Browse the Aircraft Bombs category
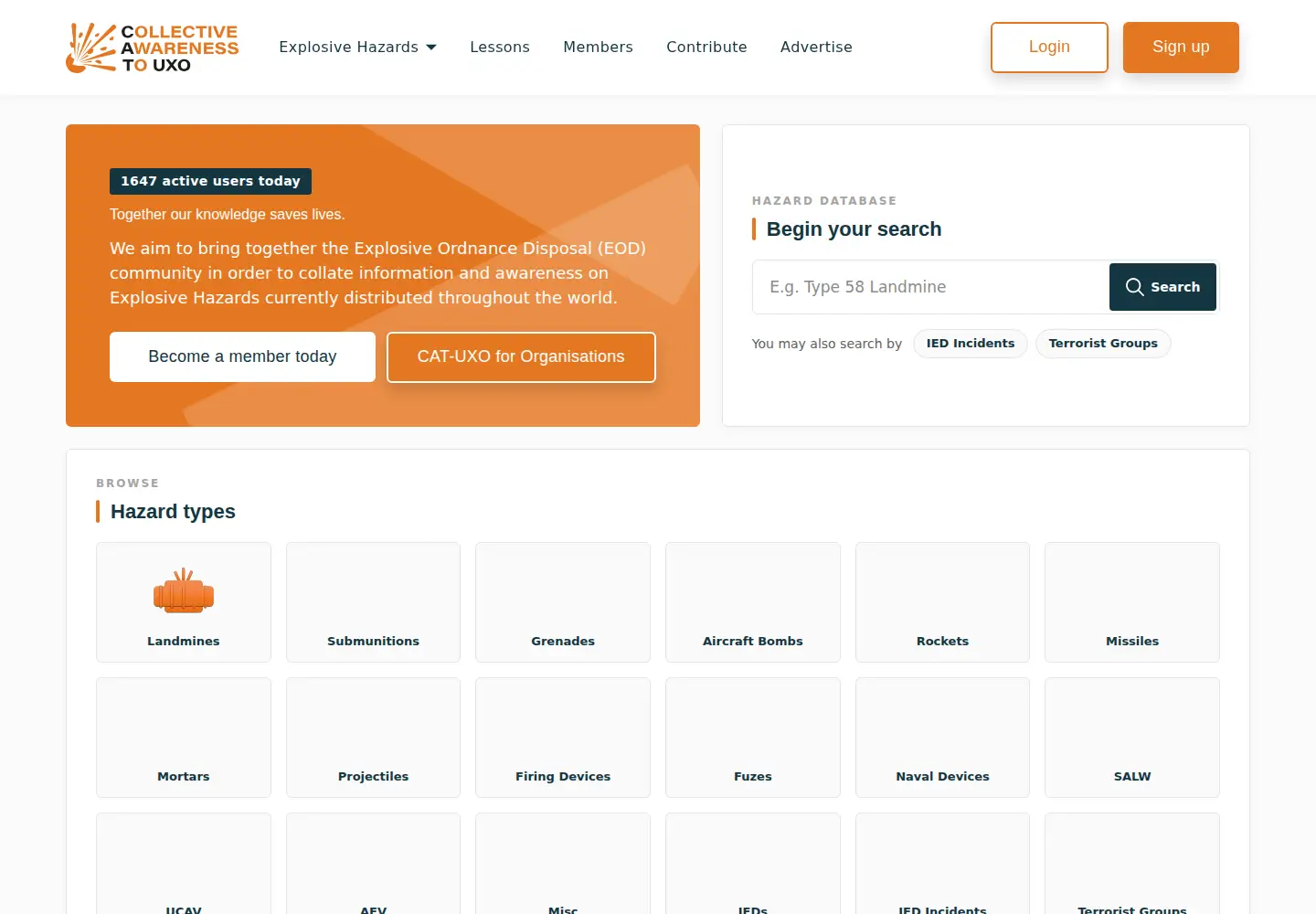This screenshot has height=914, width=1316. 753,602
